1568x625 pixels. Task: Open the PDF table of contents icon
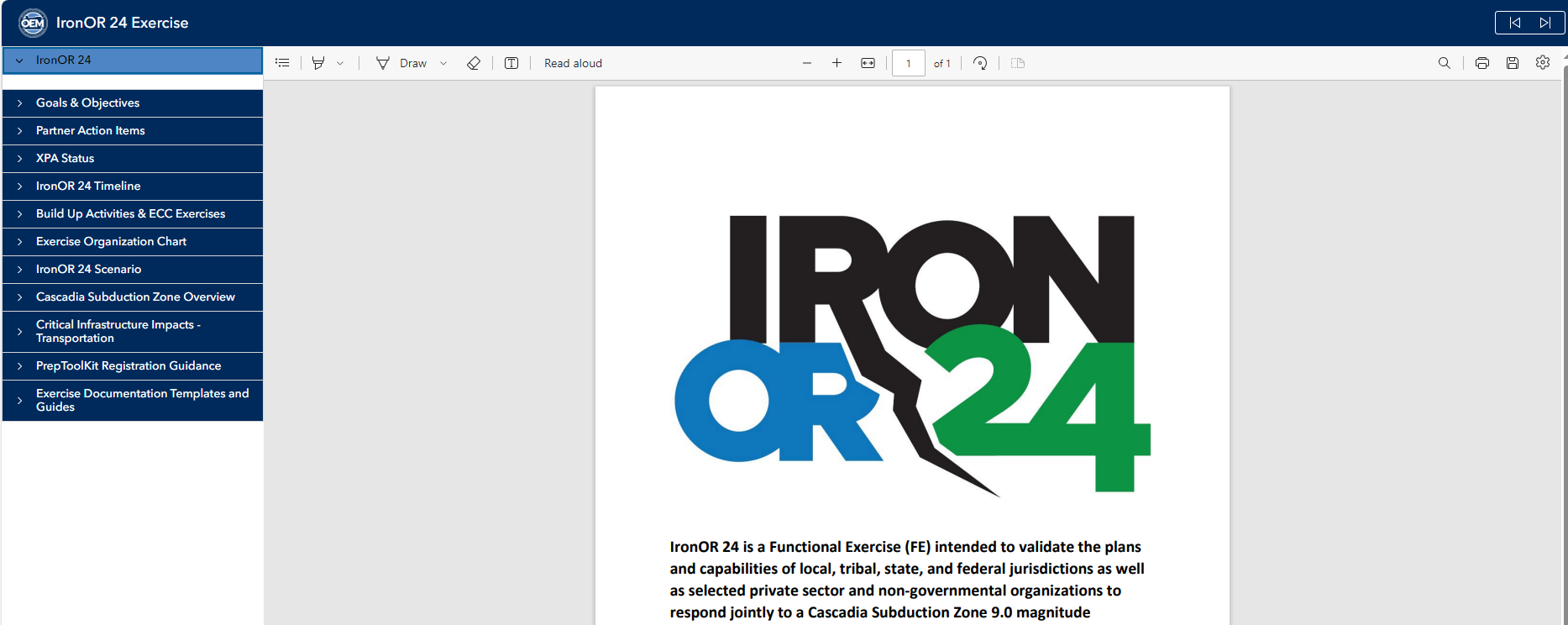pos(282,63)
